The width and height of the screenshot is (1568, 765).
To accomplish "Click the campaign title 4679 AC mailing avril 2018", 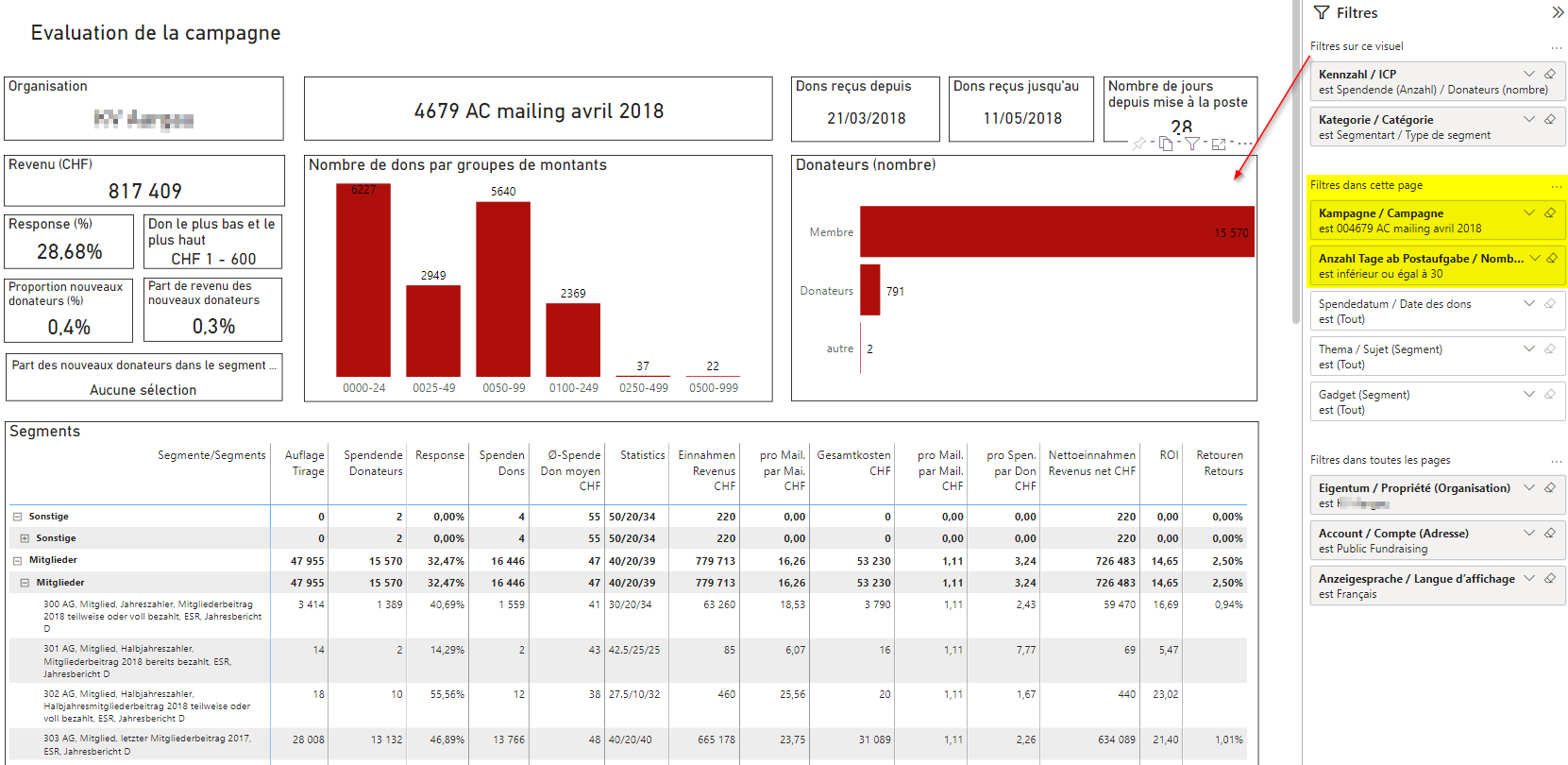I will click(x=538, y=110).
